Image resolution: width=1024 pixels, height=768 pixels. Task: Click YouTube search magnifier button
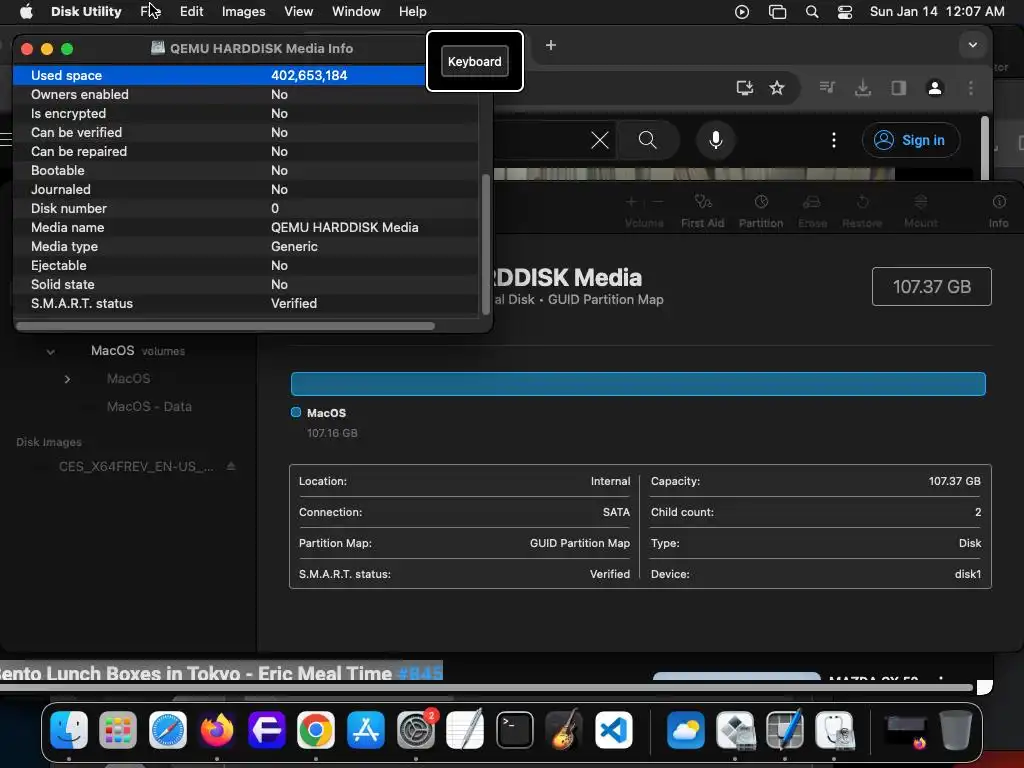point(648,140)
